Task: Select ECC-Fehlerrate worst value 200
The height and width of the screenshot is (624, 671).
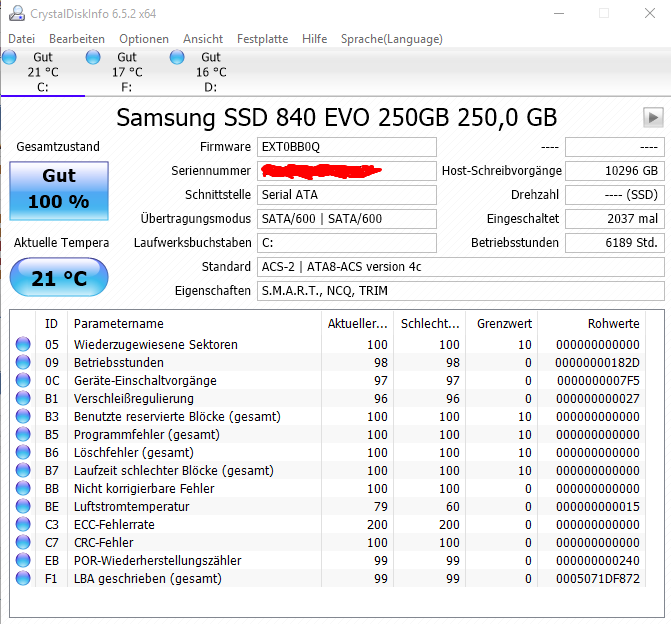Action: (449, 524)
